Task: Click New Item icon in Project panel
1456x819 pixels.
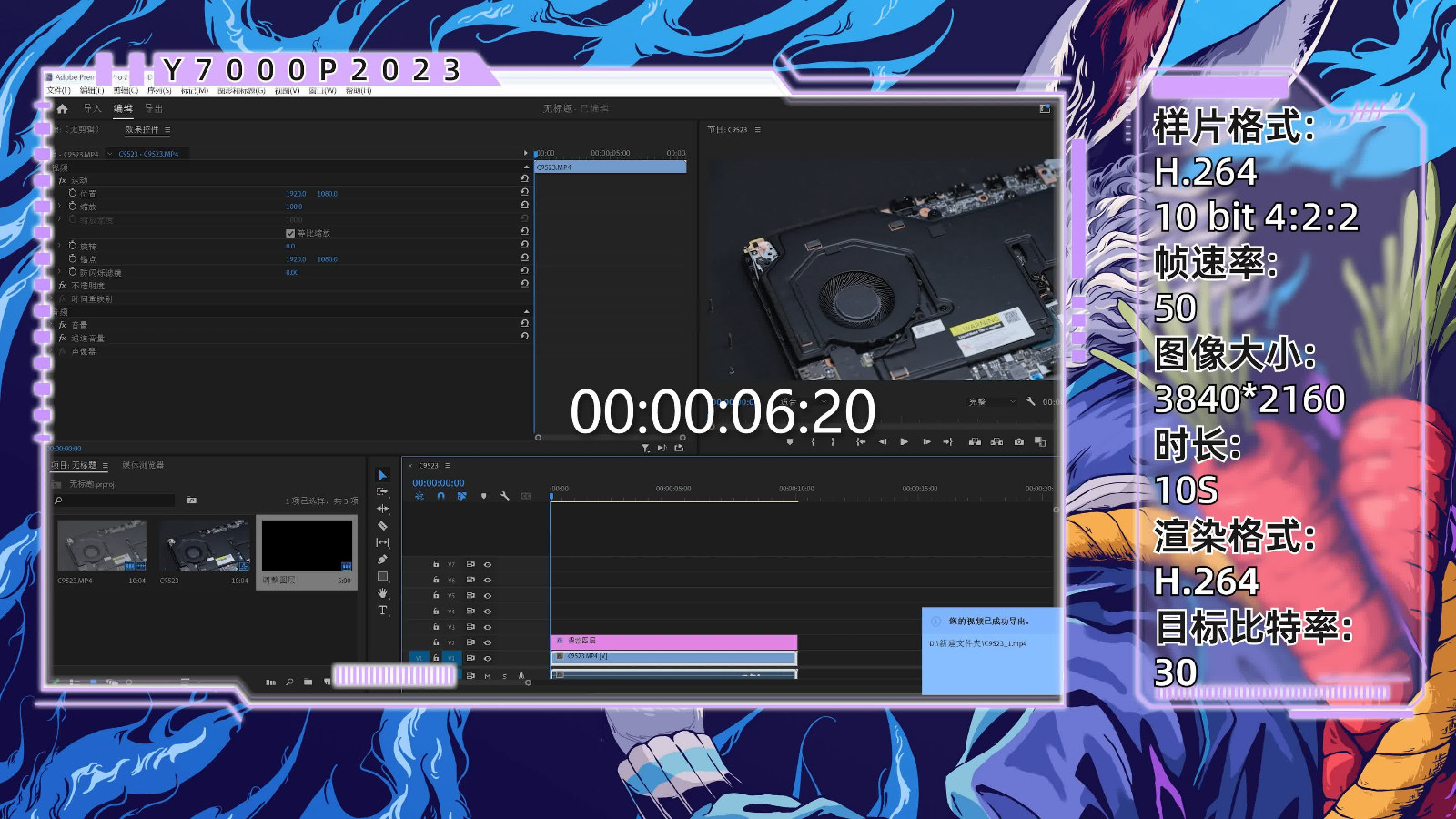Action: point(327,682)
